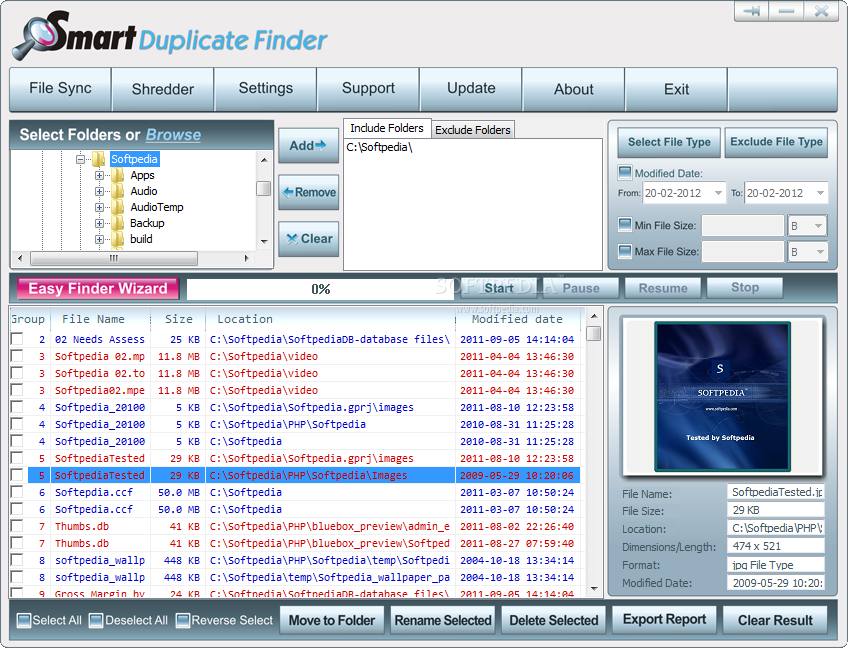Tick the checkbox for Softpedia02.mpe row

(x=17, y=390)
